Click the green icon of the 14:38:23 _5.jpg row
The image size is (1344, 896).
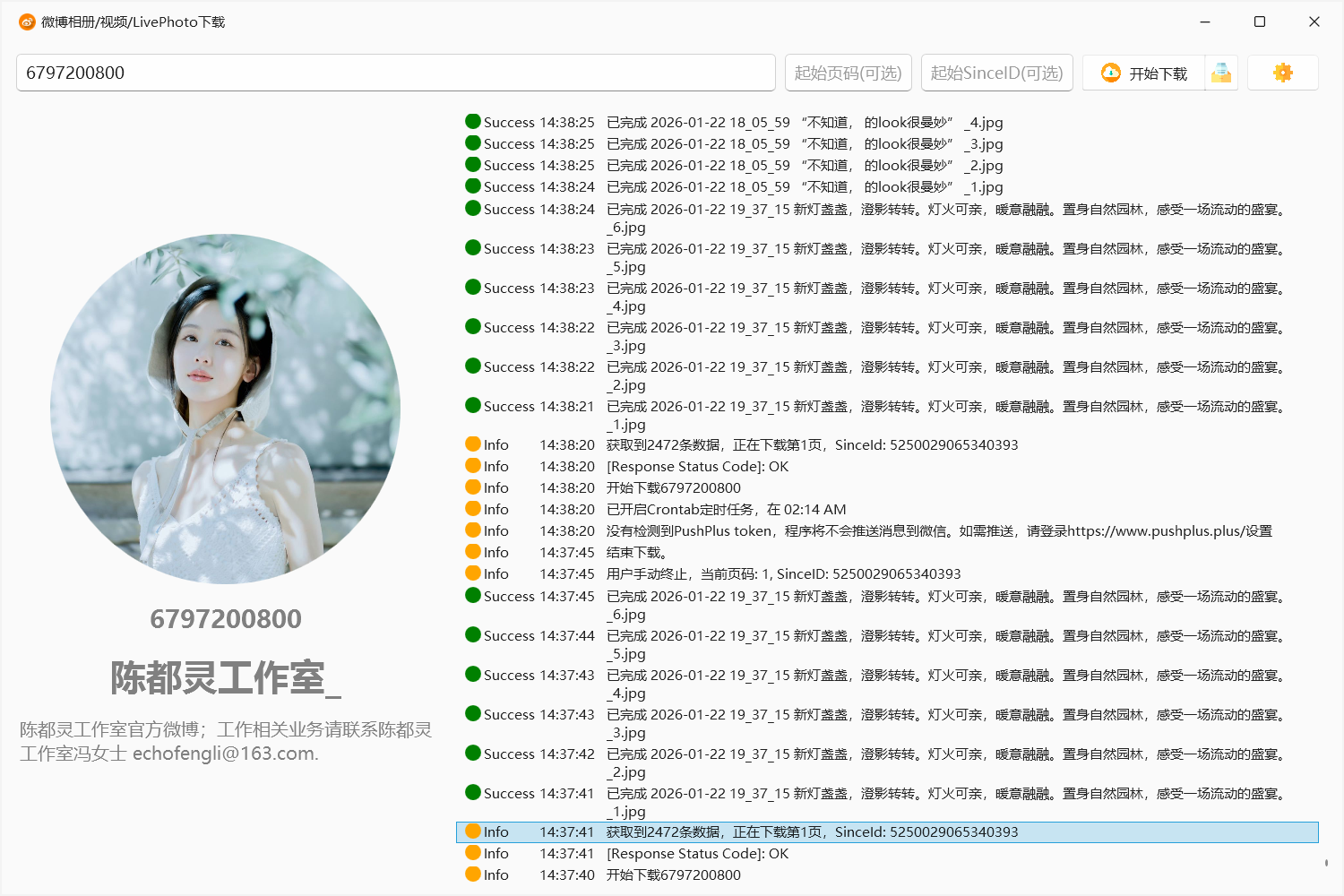[473, 247]
